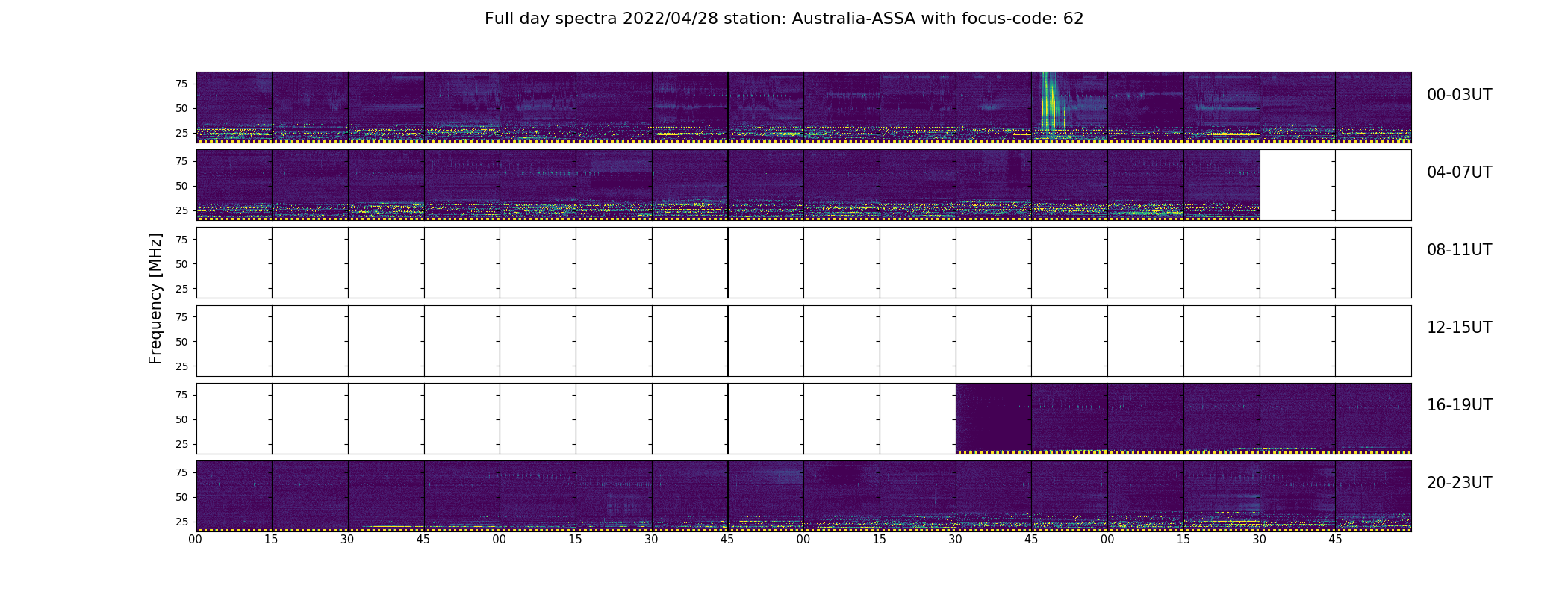The image size is (1568, 597).
Task: Click the dark start panel of 16-19UT spectrum
Action: tap(994, 418)
